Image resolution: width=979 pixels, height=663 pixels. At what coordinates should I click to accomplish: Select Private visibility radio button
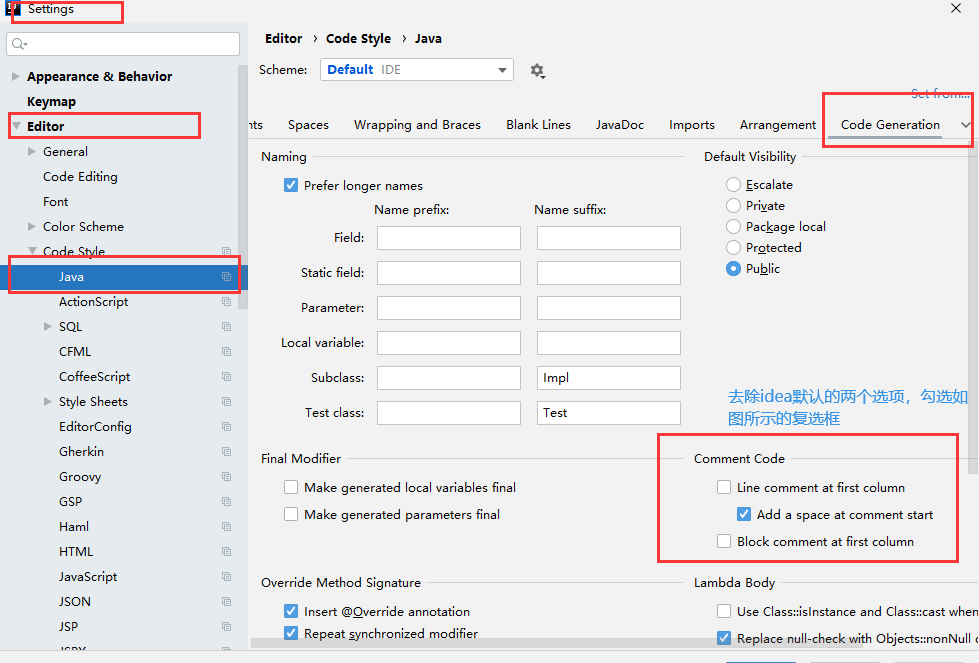click(x=734, y=205)
